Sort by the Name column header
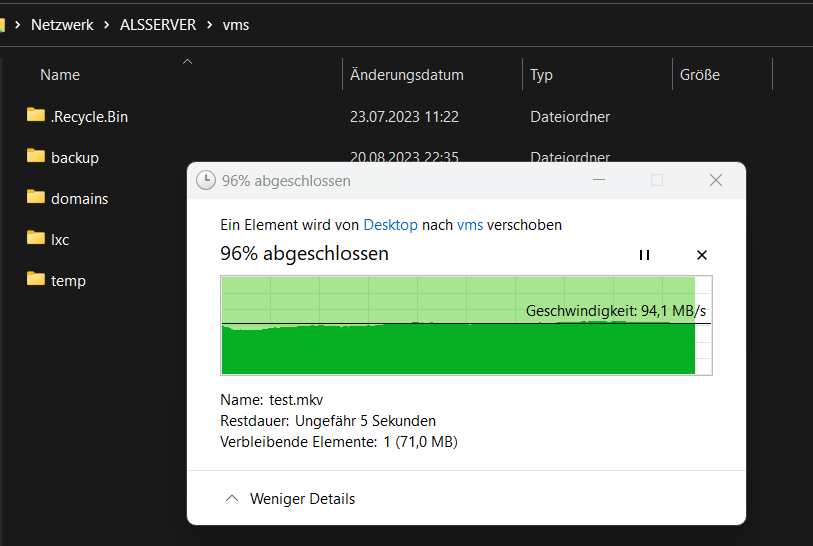This screenshot has height=546, width=813. [x=60, y=75]
